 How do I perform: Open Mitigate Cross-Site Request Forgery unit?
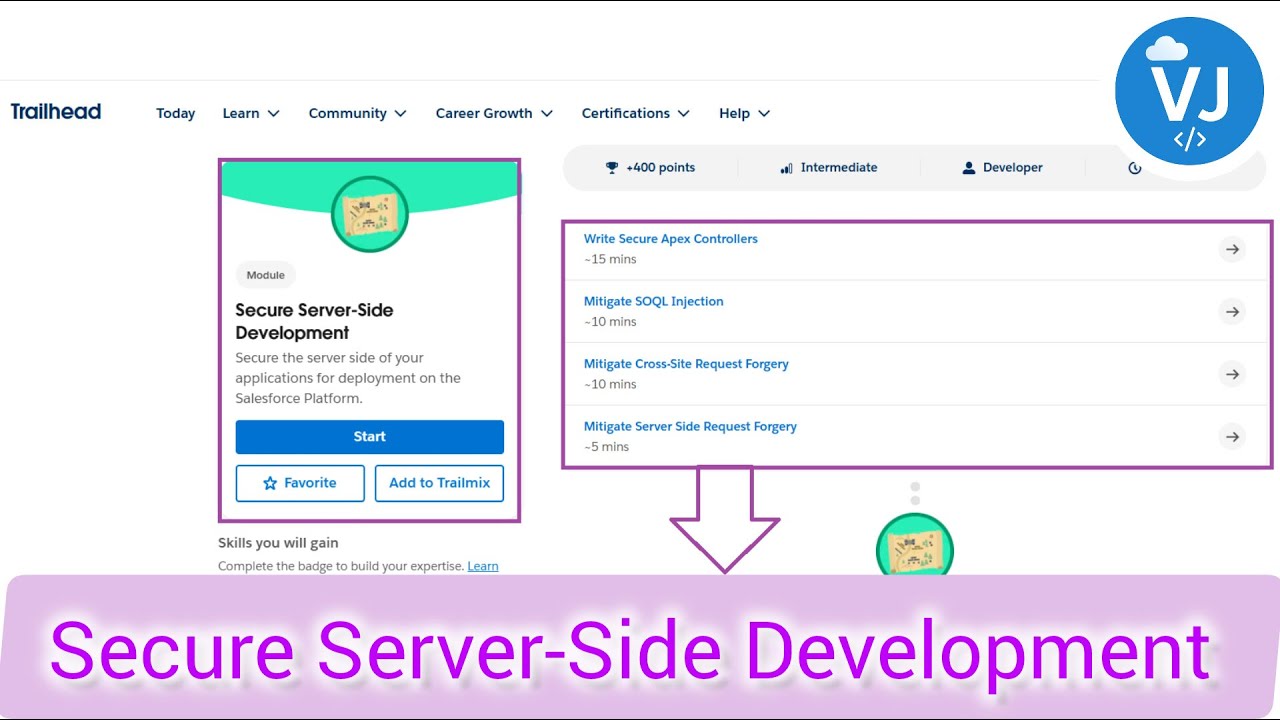pos(686,364)
